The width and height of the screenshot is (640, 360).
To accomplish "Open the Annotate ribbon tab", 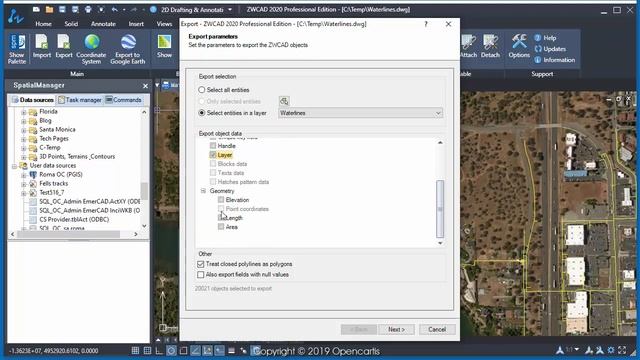I will click(x=103, y=24).
